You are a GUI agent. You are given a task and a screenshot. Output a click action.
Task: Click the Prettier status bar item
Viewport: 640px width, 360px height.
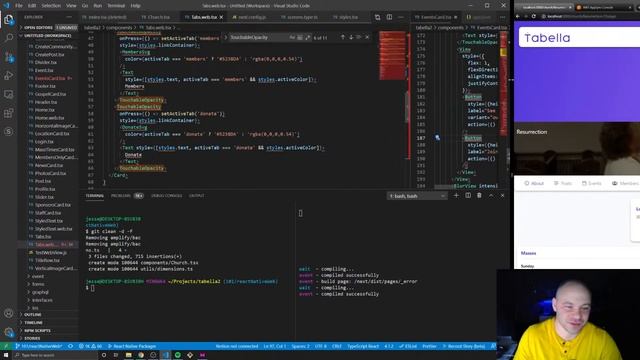coord(429,346)
